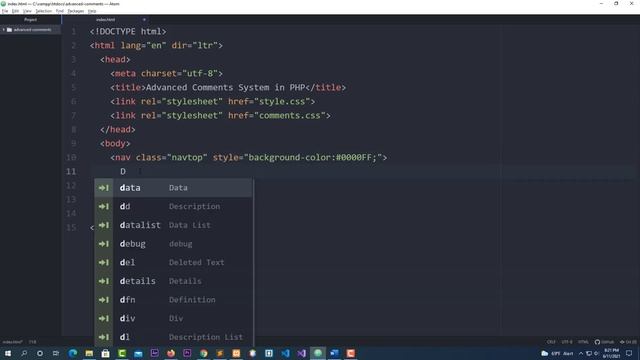This screenshot has width=640, height=360.
Task: Close the index.html tab
Action: (144, 20)
